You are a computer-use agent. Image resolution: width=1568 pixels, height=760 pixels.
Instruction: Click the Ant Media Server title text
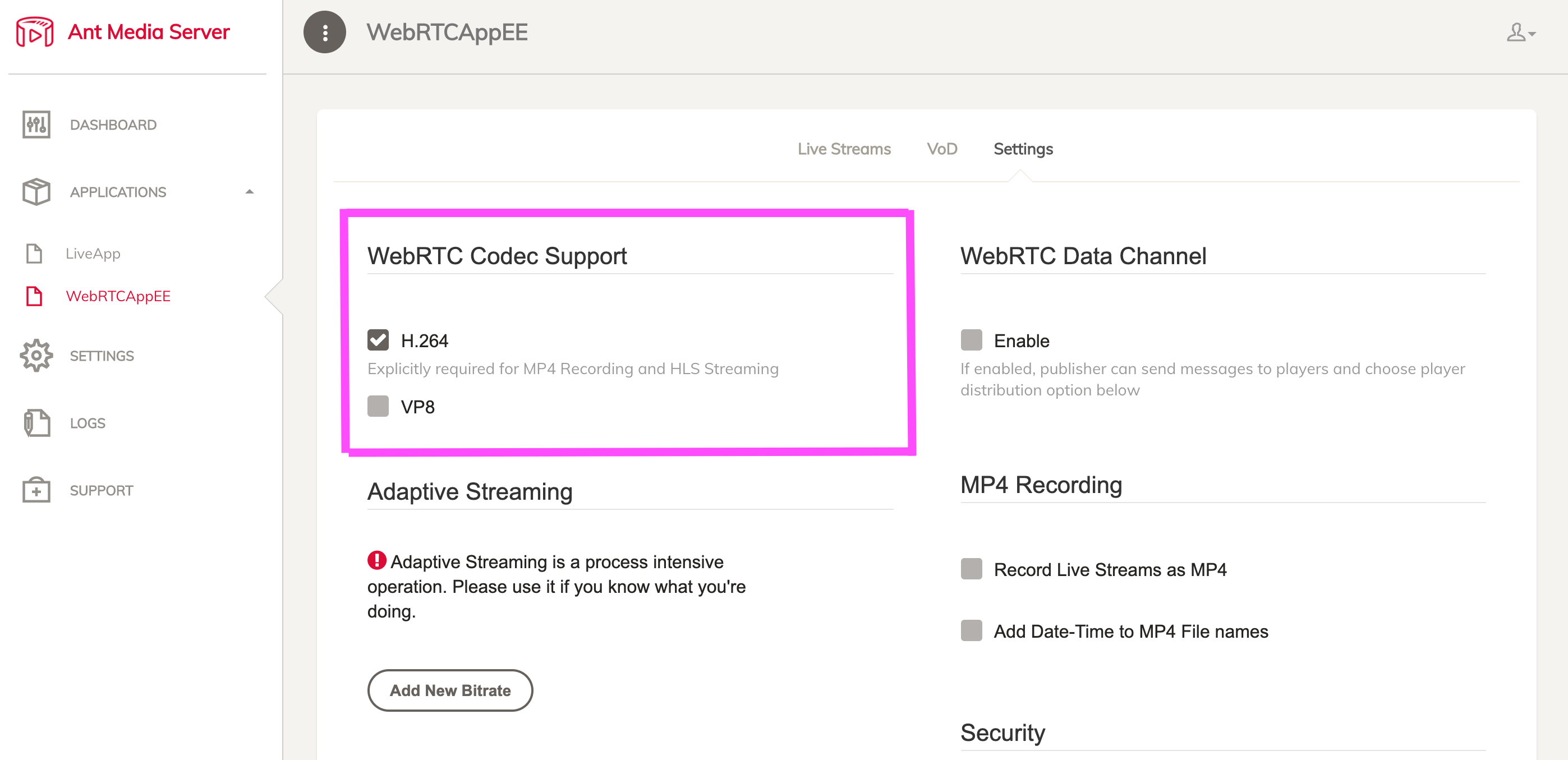point(149,31)
